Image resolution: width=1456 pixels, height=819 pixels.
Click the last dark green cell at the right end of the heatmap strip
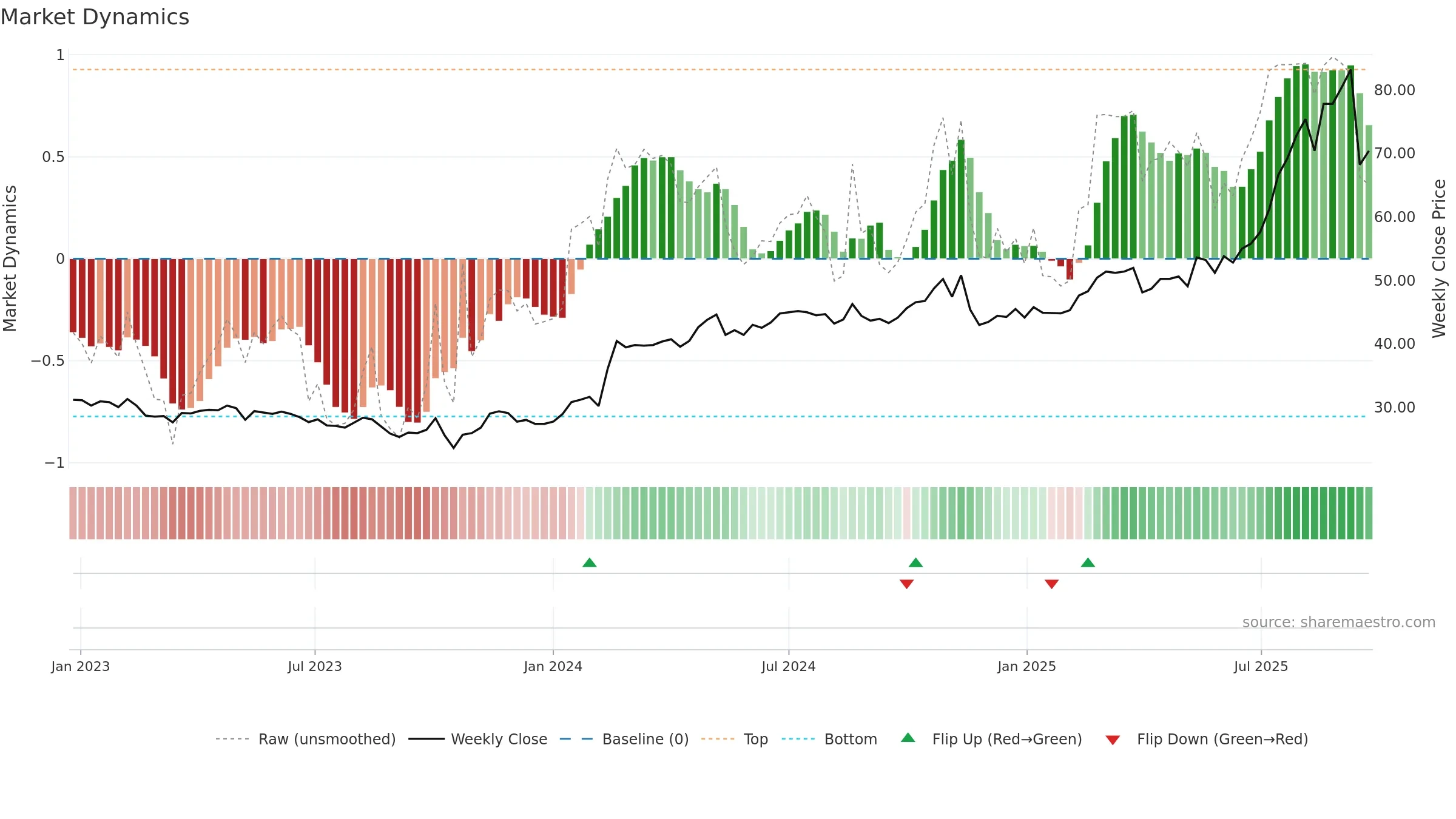point(1369,513)
